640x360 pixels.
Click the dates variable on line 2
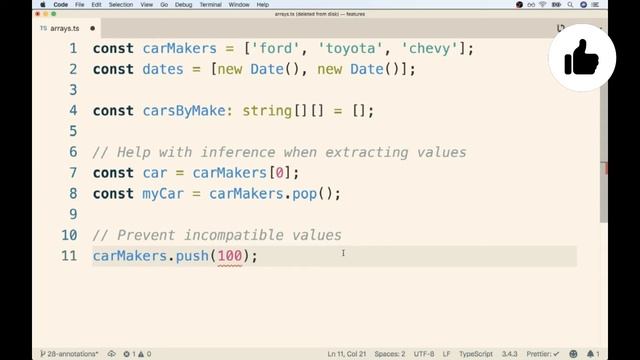point(163,69)
